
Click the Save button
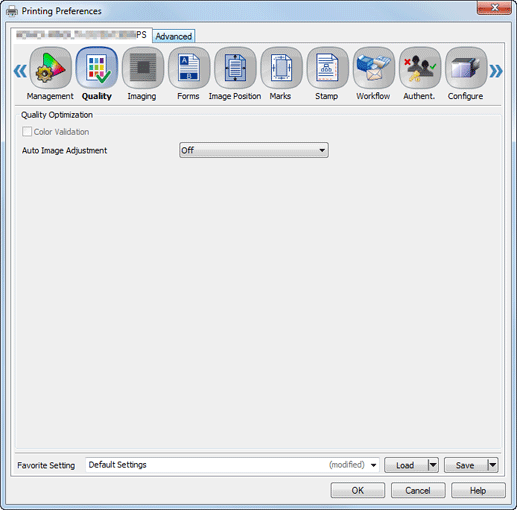(466, 465)
